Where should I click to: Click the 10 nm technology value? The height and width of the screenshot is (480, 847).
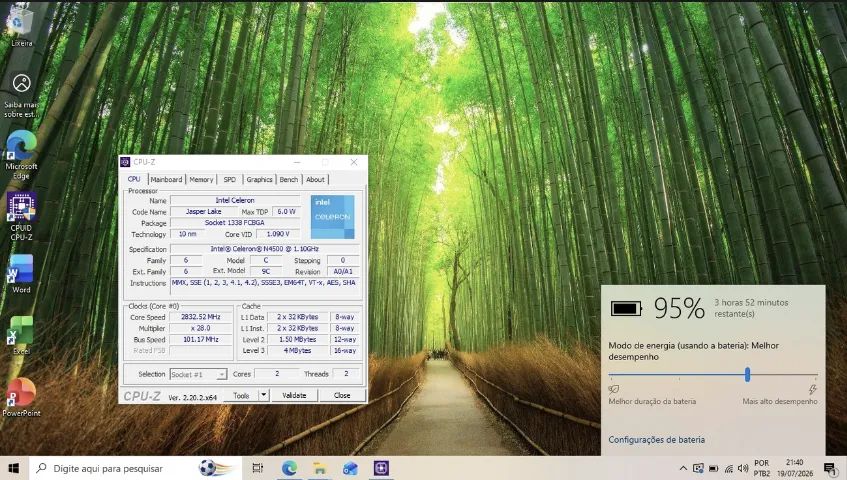(x=187, y=234)
